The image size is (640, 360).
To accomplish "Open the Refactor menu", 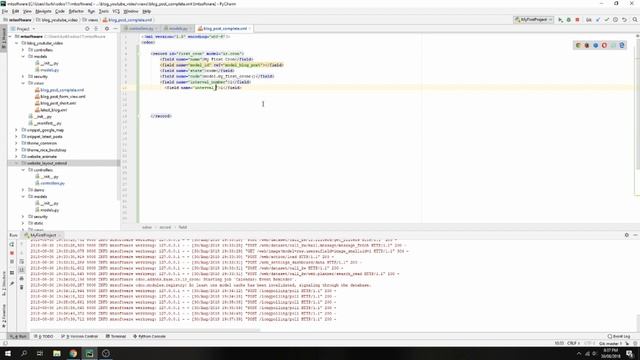I will point(76,11).
